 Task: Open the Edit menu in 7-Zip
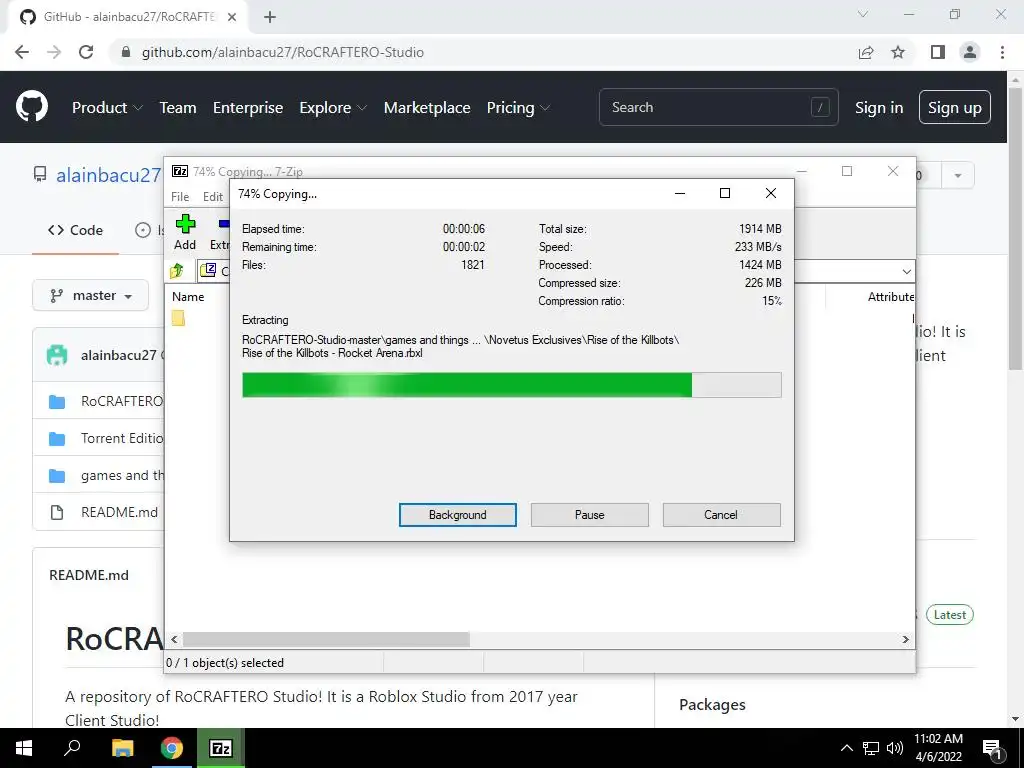tap(213, 197)
